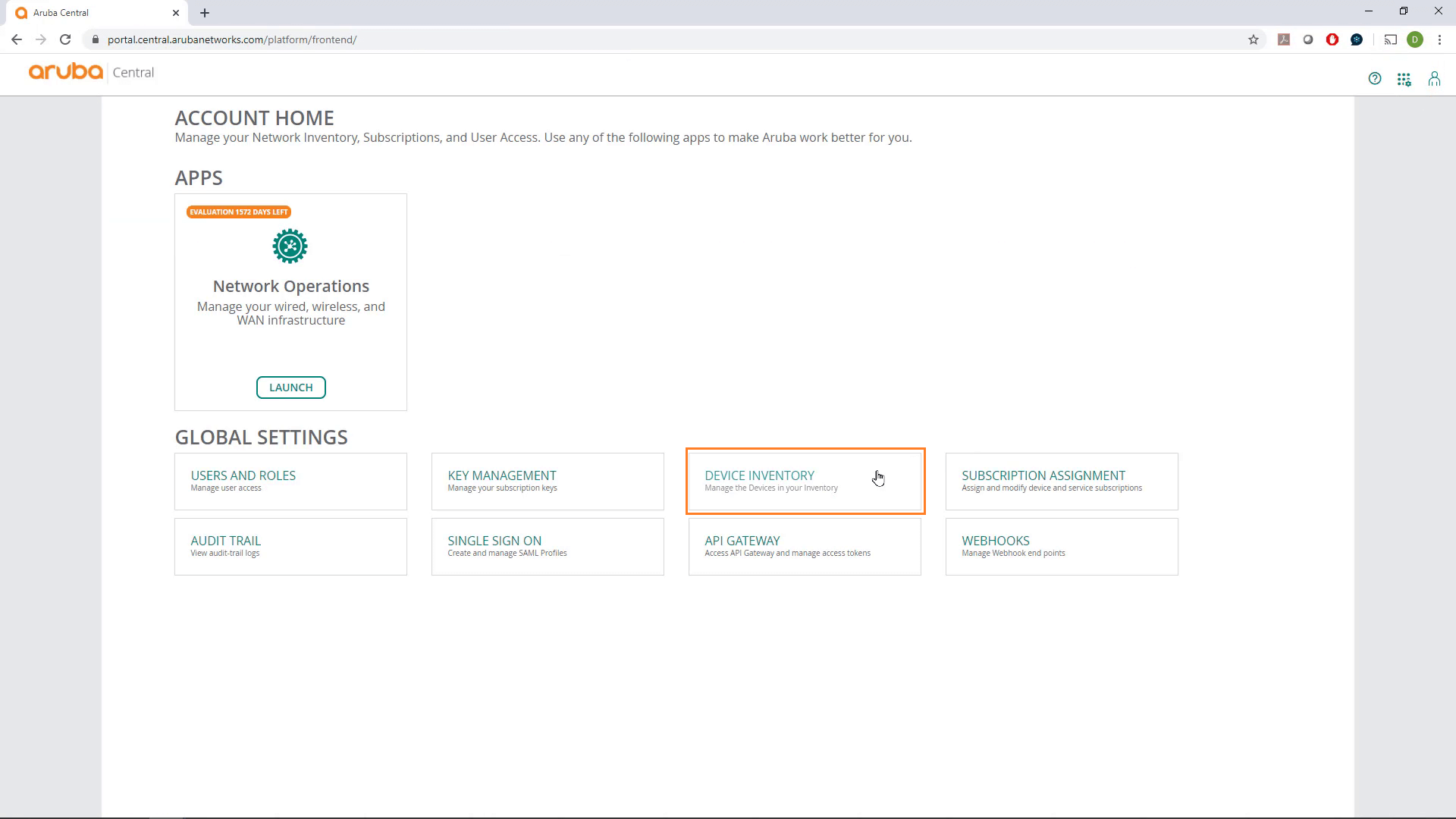
Task: Bookmark the page with the star icon
Action: pos(1254,39)
